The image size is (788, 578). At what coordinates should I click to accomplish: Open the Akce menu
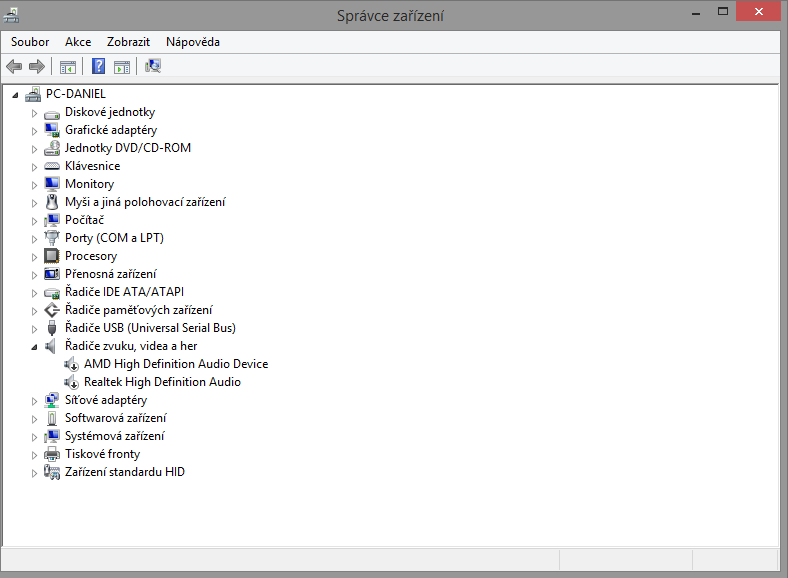78,42
